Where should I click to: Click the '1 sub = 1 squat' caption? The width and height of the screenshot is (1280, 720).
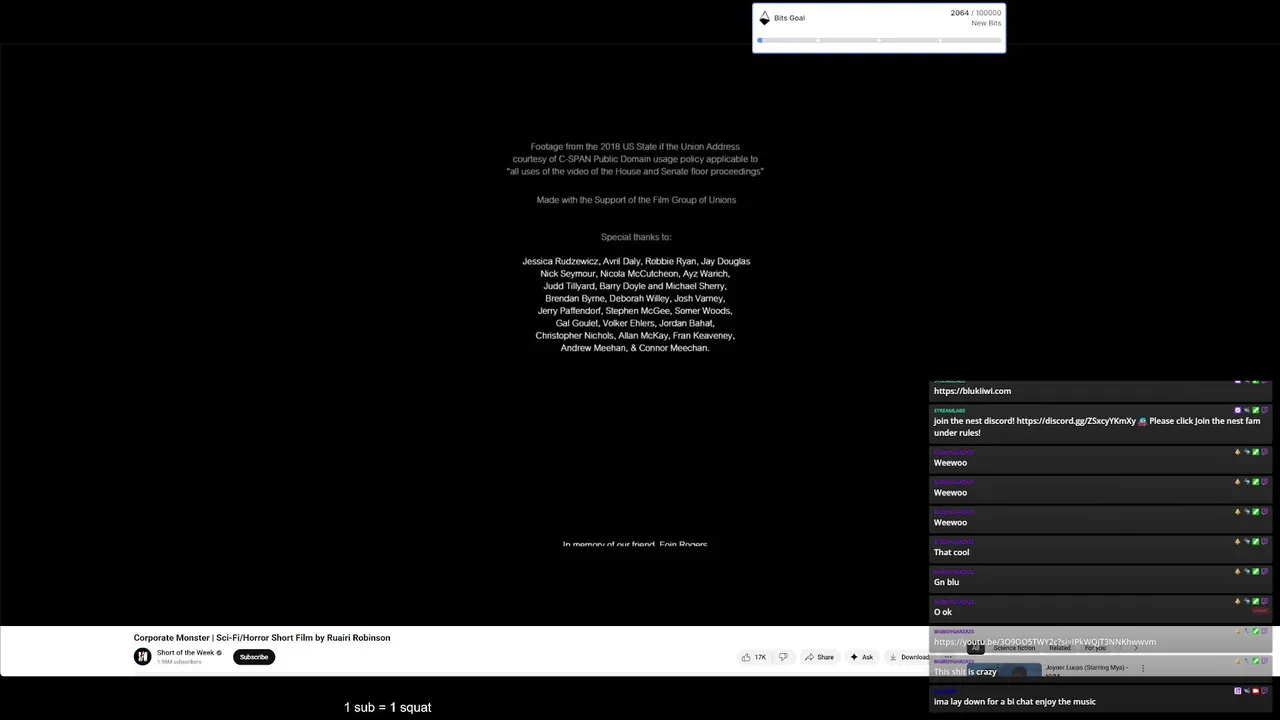388,707
